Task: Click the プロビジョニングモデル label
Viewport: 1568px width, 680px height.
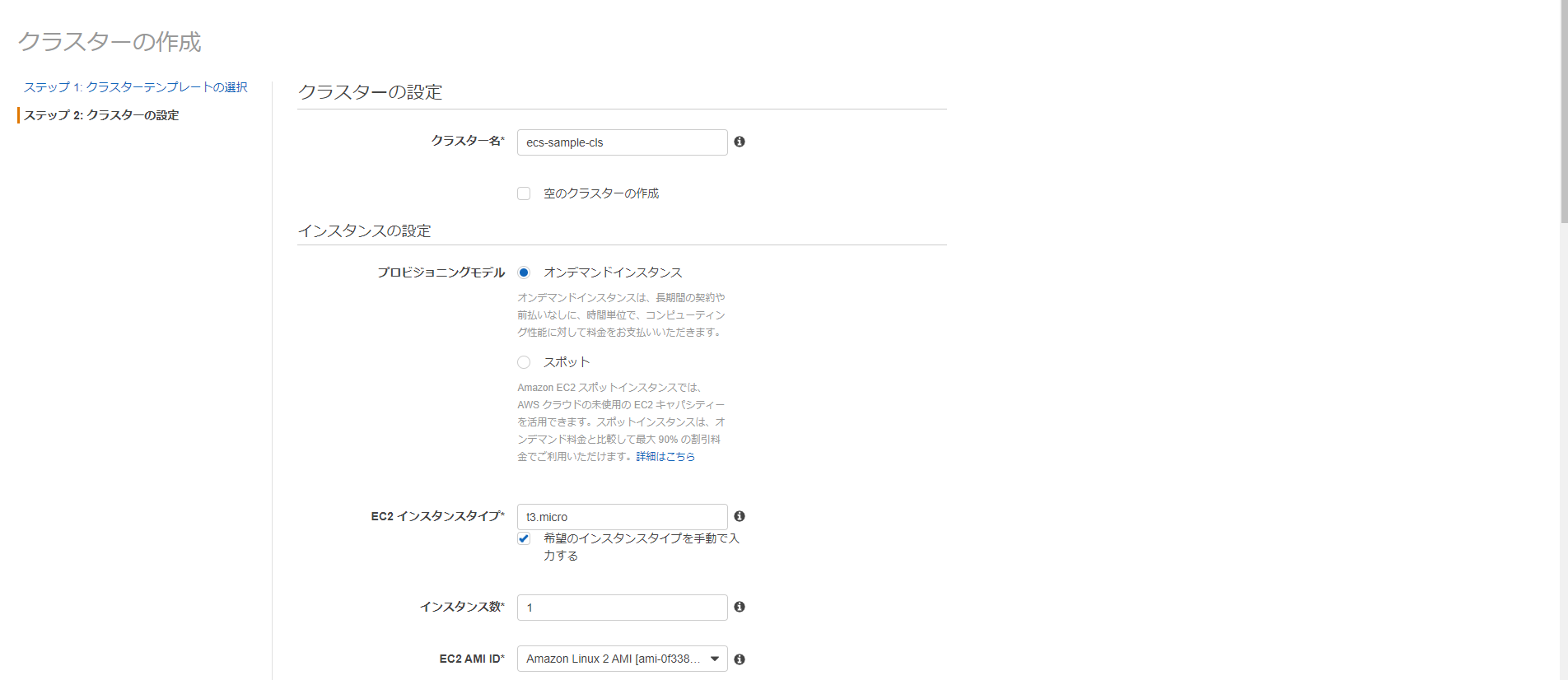Action: click(441, 272)
